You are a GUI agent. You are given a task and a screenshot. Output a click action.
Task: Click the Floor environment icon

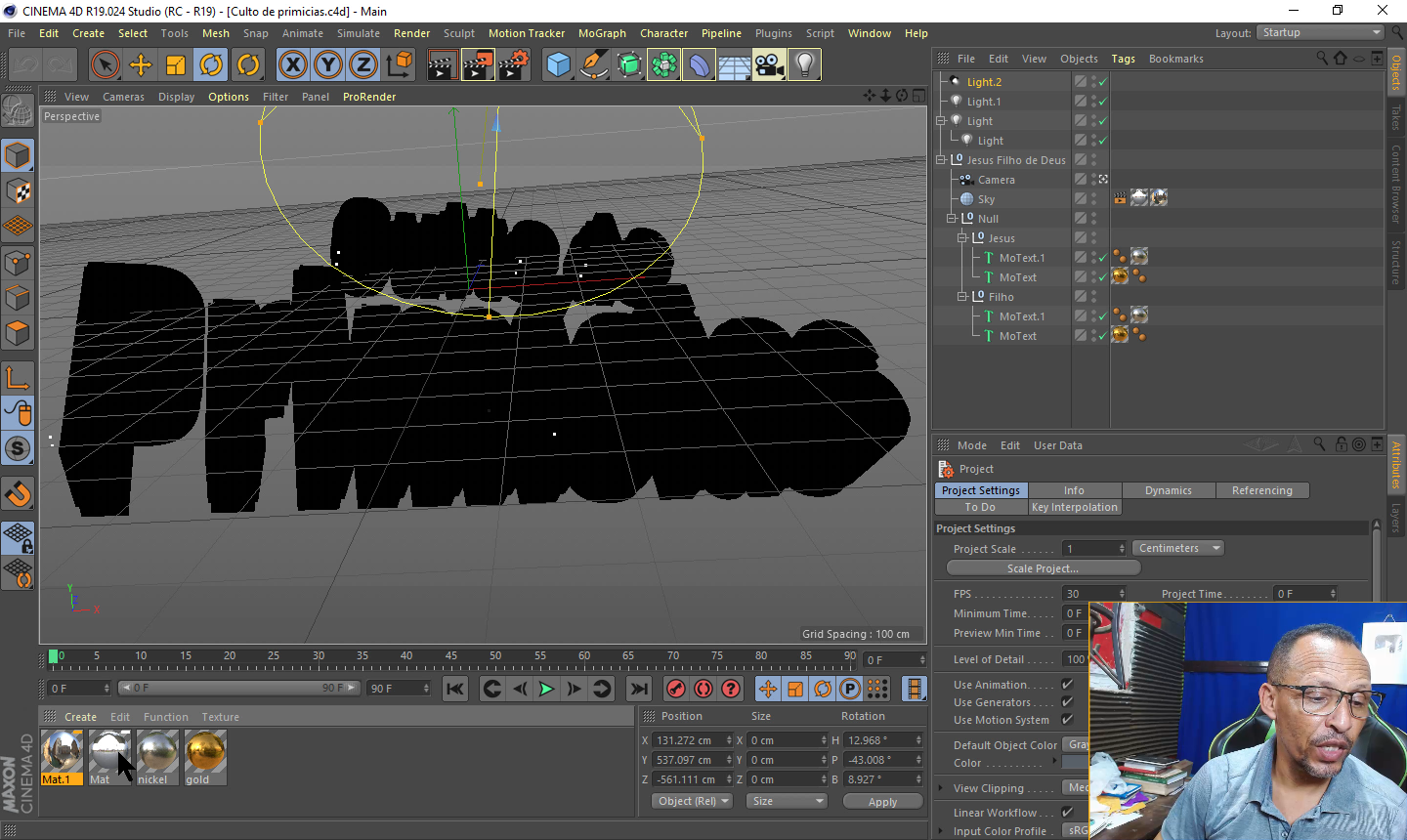click(x=734, y=65)
